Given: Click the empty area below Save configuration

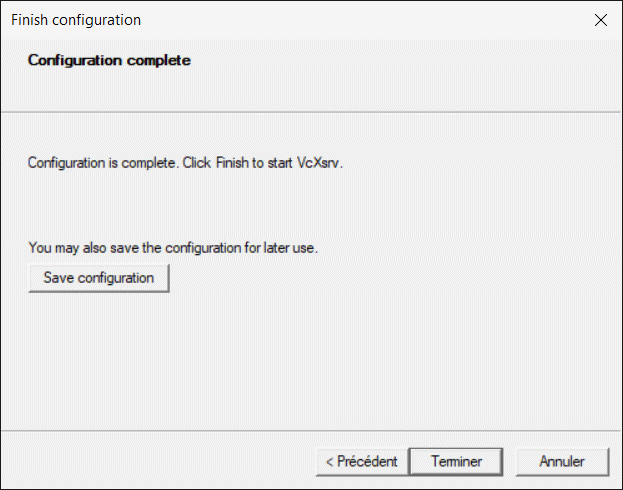Looking at the screenshot, I should 300,360.
